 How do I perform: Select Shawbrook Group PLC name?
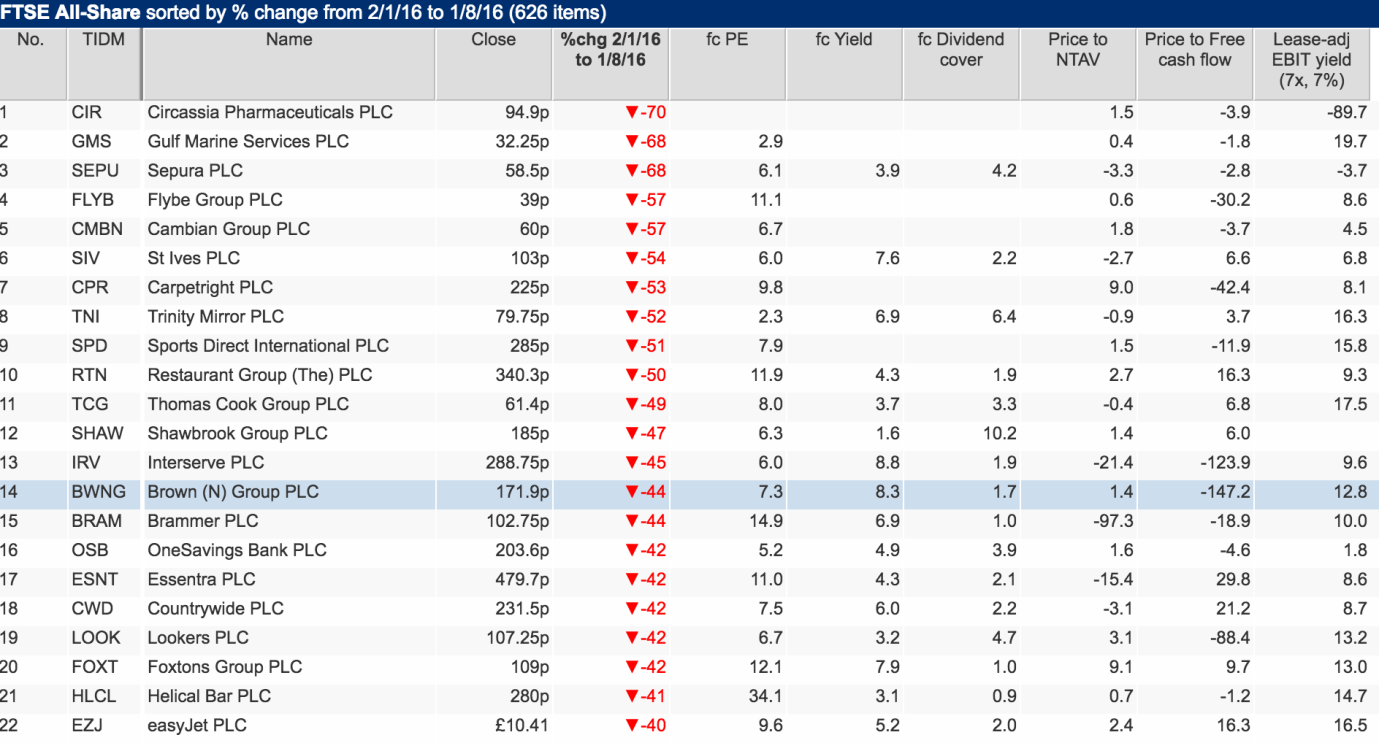click(x=237, y=433)
